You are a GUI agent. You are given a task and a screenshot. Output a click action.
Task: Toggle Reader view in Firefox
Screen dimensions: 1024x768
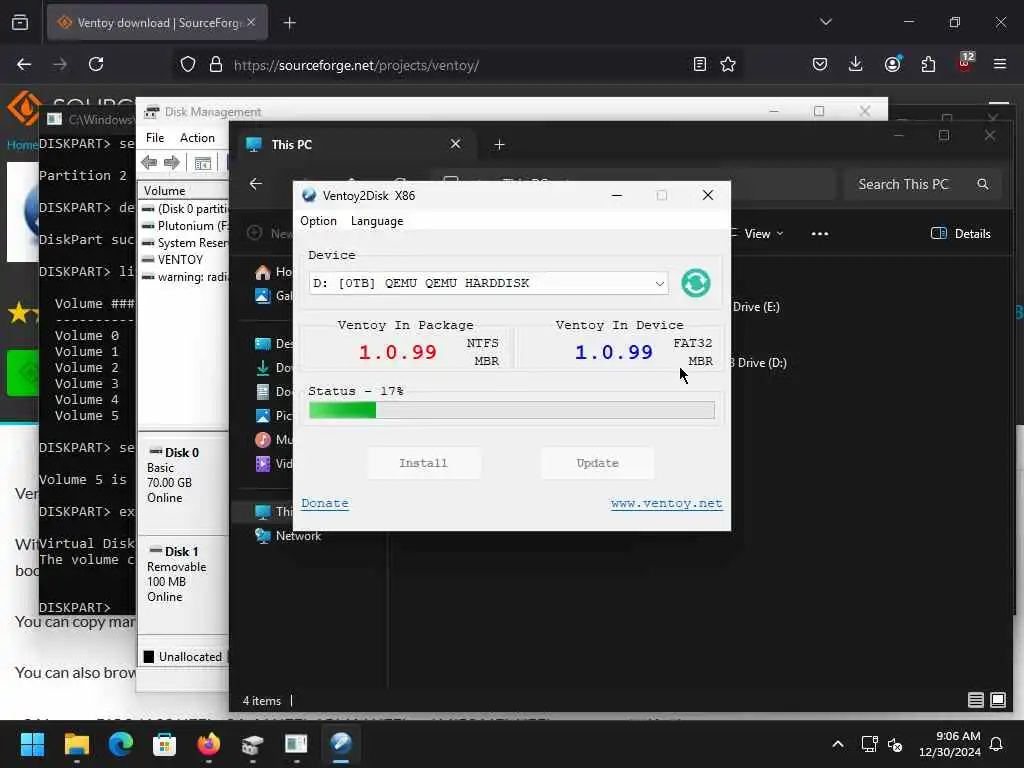699,64
